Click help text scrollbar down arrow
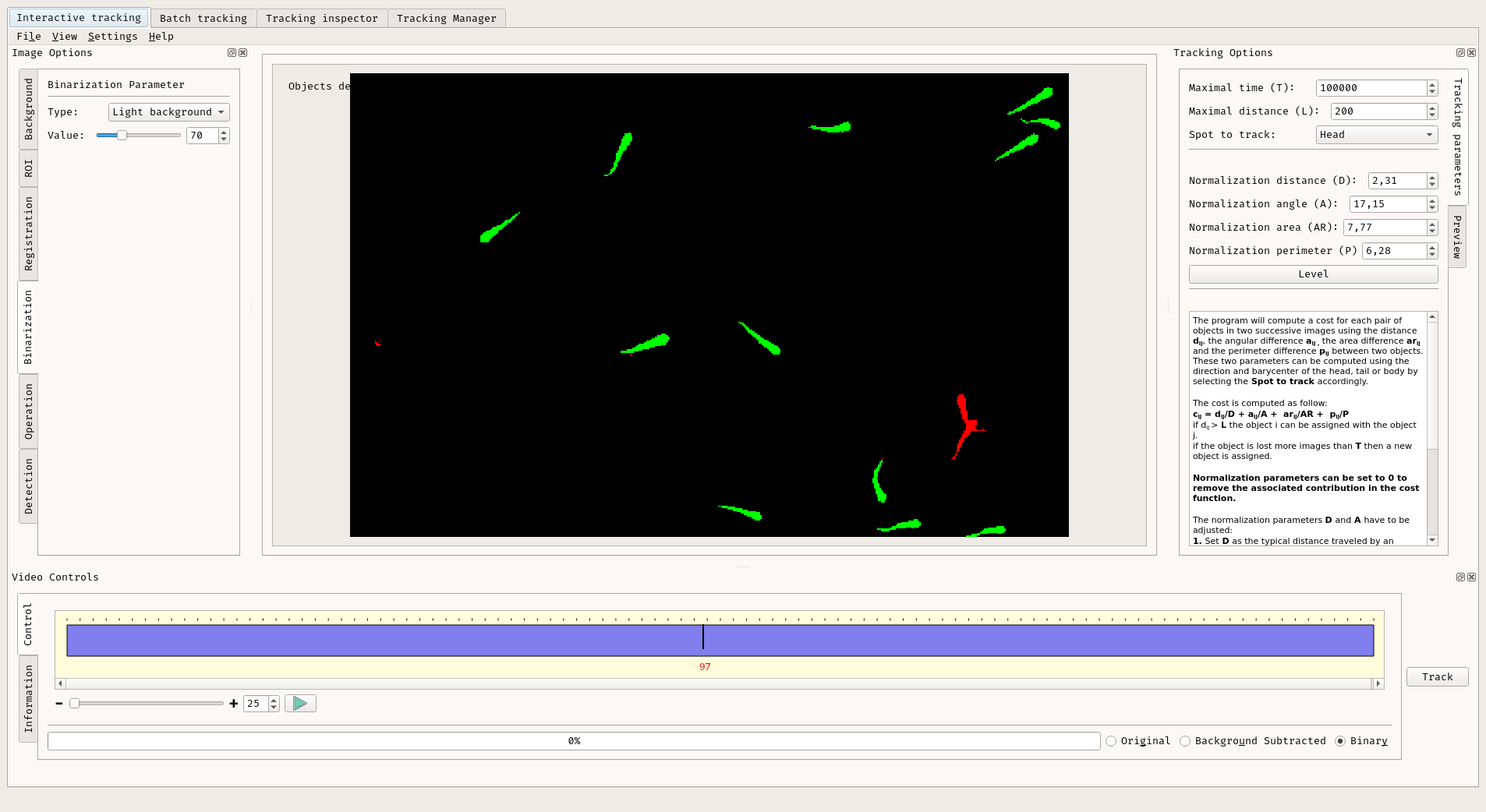Viewport: 1486px width, 812px height. (1432, 540)
